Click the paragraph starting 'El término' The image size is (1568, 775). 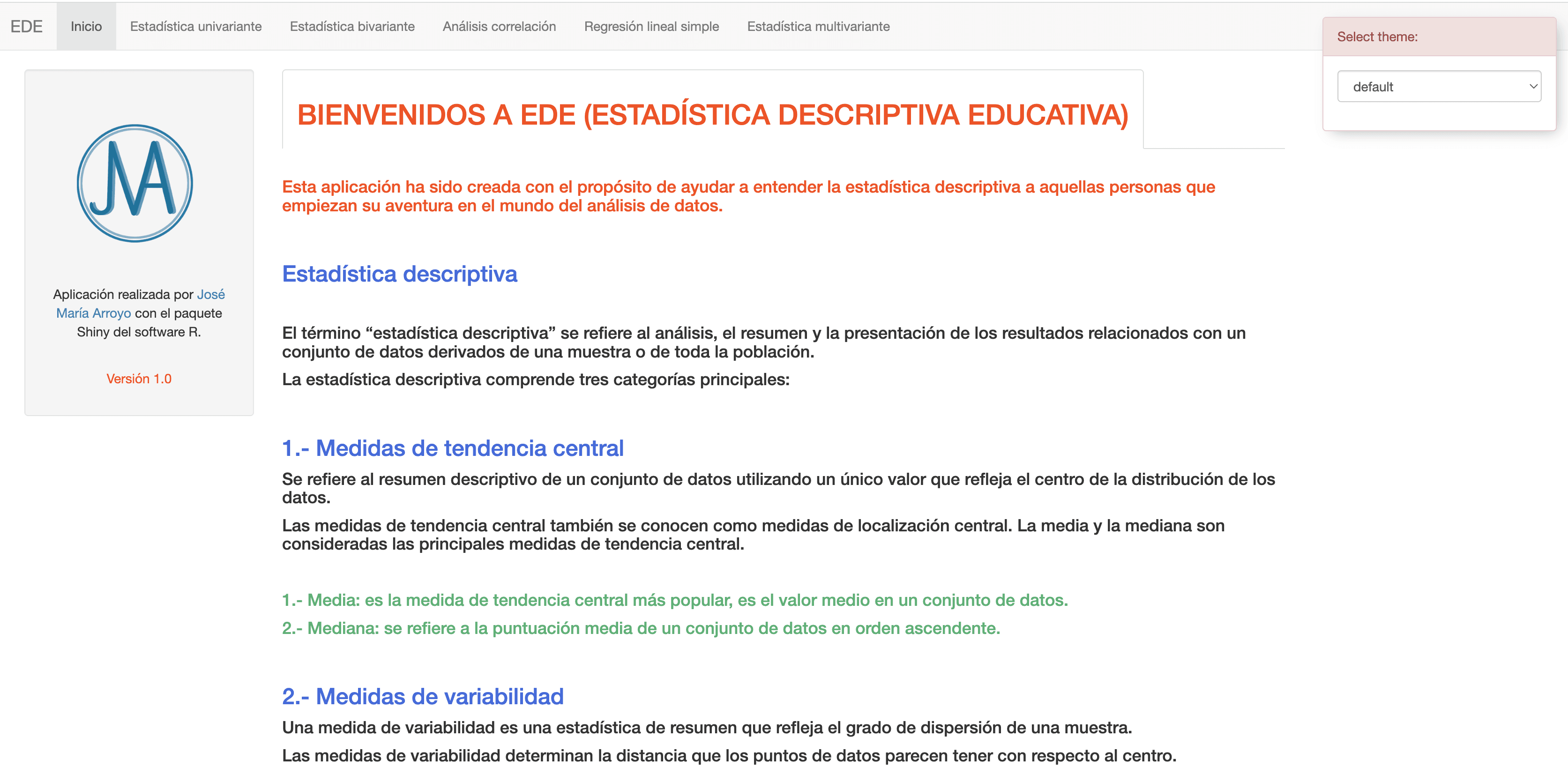(x=764, y=342)
